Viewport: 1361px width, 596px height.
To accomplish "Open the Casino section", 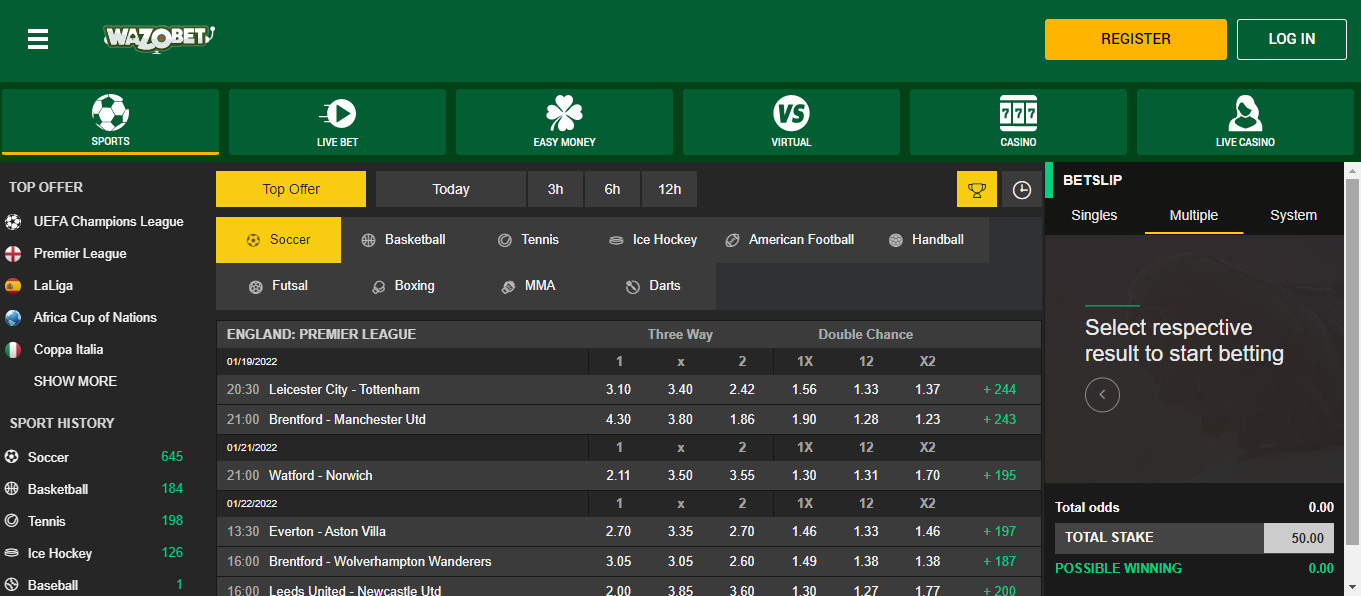I will pyautogui.click(x=1018, y=121).
